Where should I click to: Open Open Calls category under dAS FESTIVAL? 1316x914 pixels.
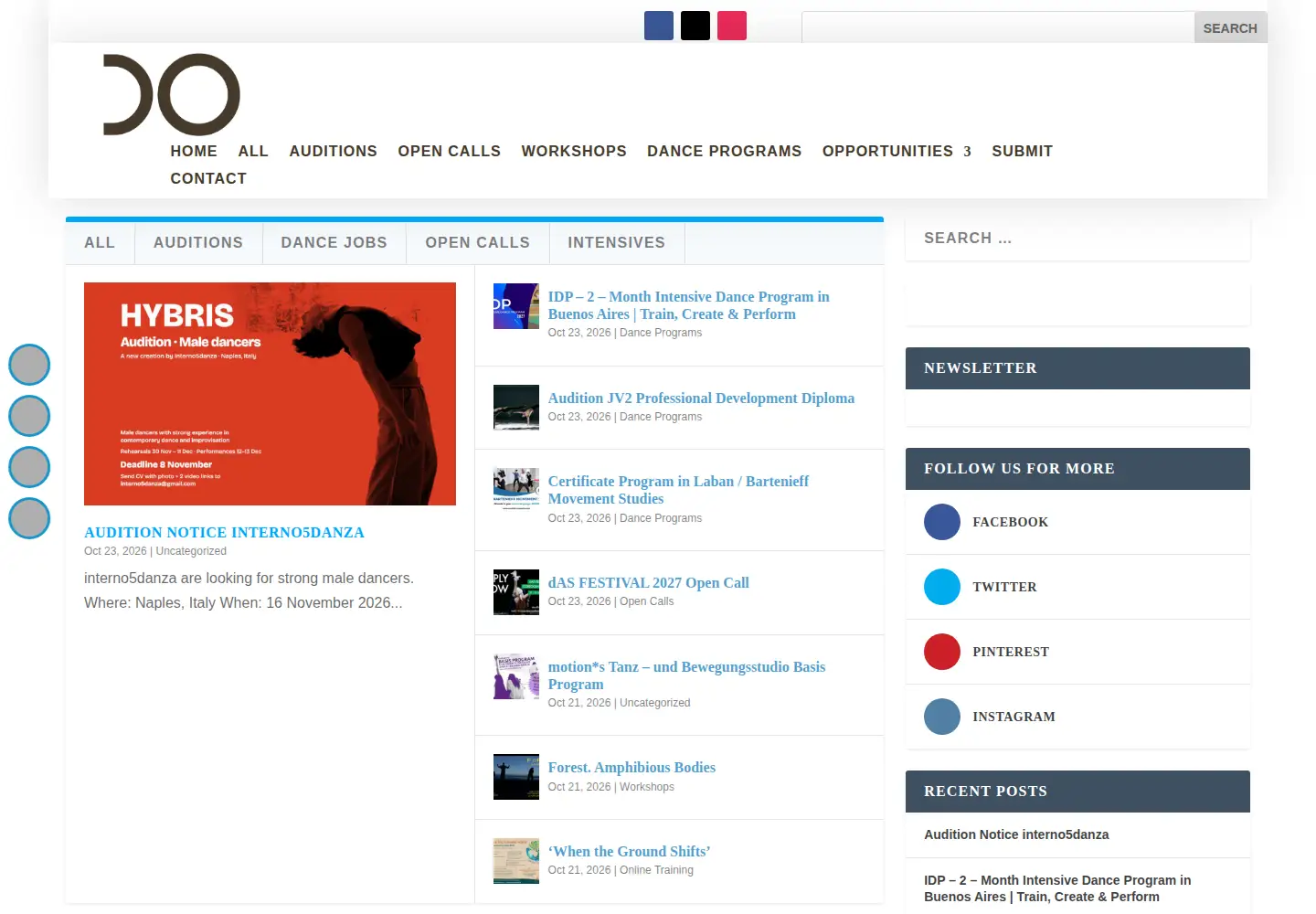(647, 601)
